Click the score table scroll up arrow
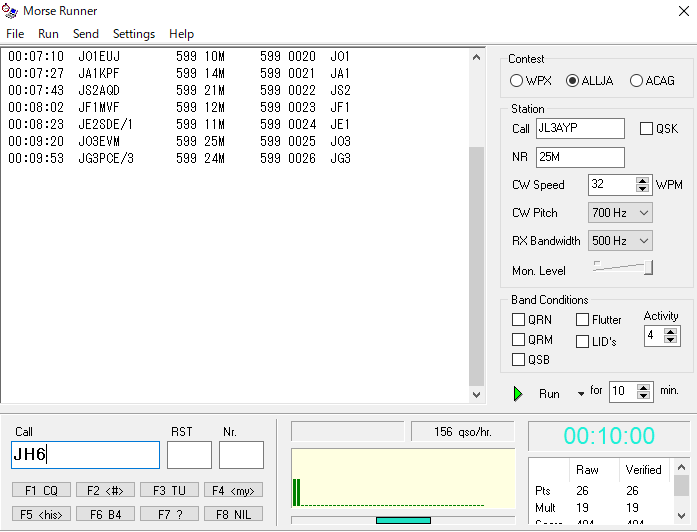 (x=681, y=467)
